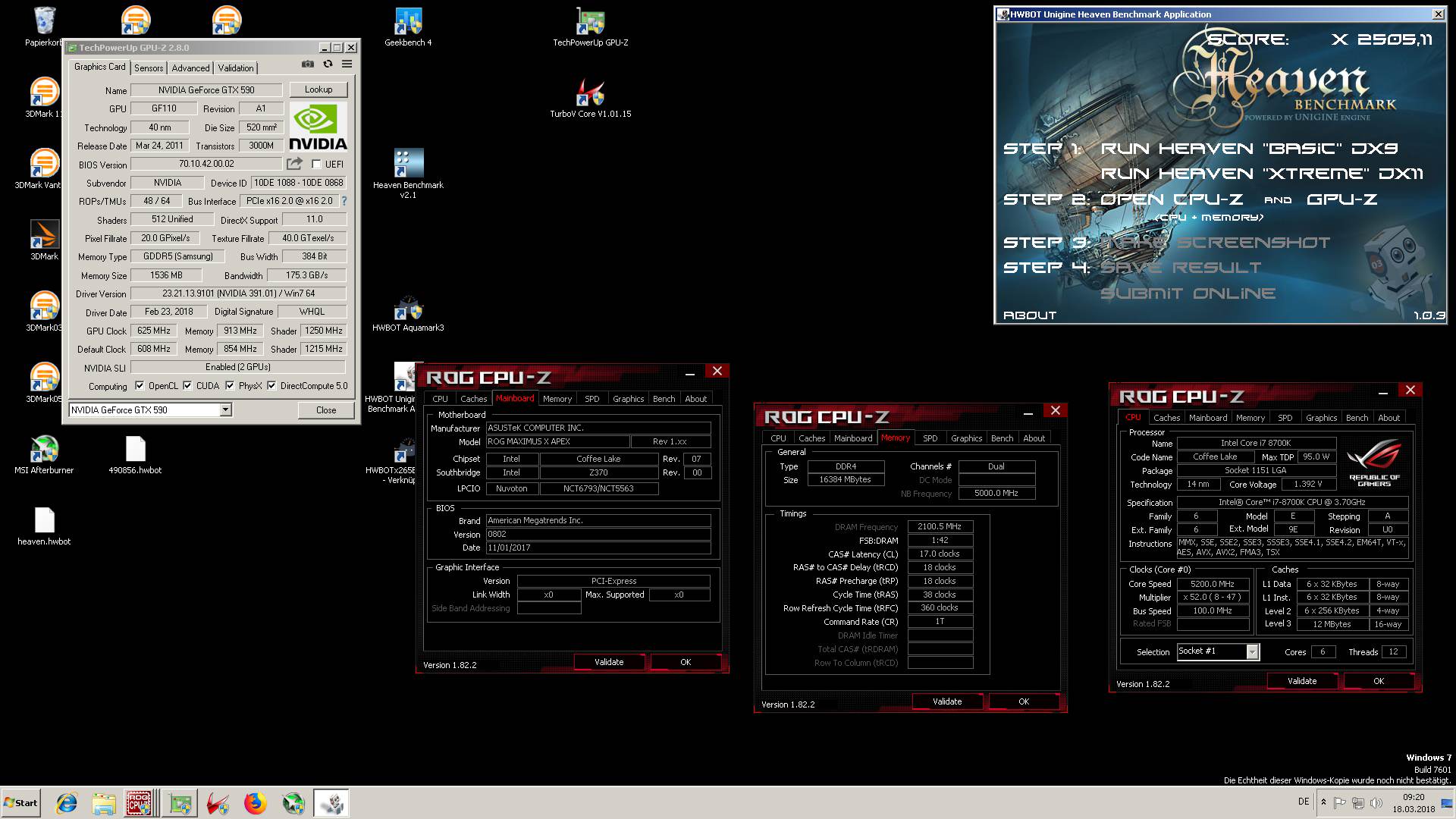Click SUBMIT ONLINE in Heaven app
The image size is (1456, 819).
(x=1188, y=293)
